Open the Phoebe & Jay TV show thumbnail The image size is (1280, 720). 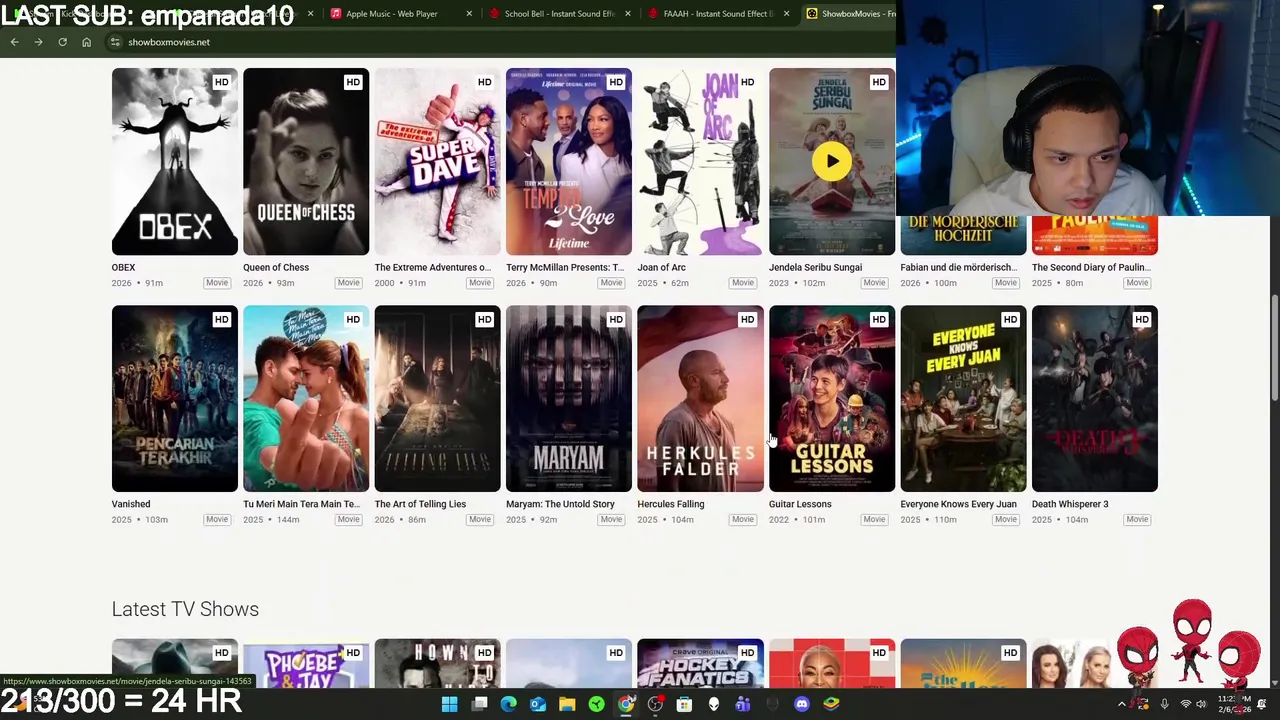click(x=306, y=663)
